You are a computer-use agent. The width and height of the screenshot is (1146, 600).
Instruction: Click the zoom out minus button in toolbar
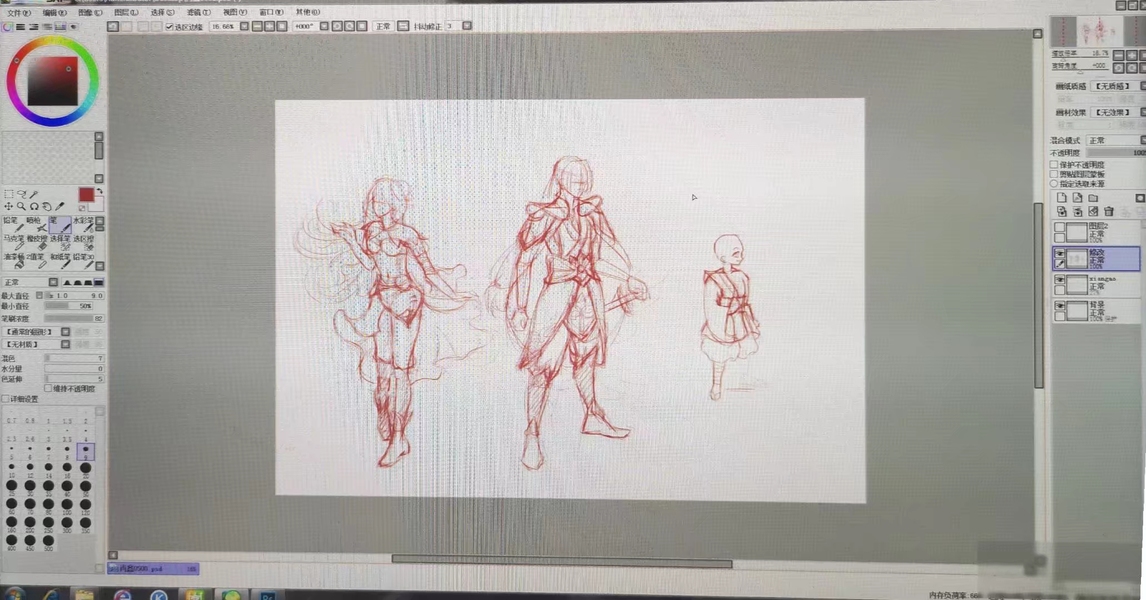pos(257,26)
